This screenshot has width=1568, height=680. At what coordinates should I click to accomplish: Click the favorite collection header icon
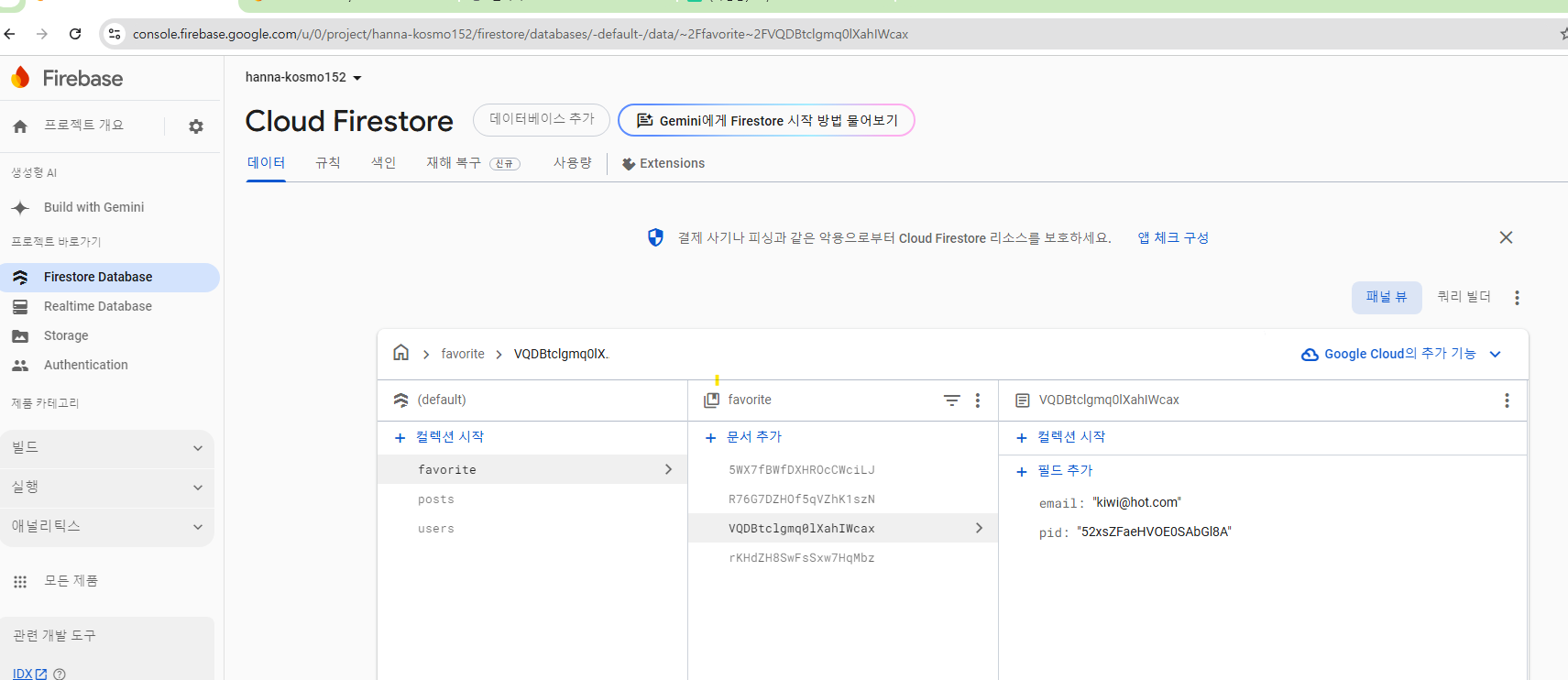point(711,400)
